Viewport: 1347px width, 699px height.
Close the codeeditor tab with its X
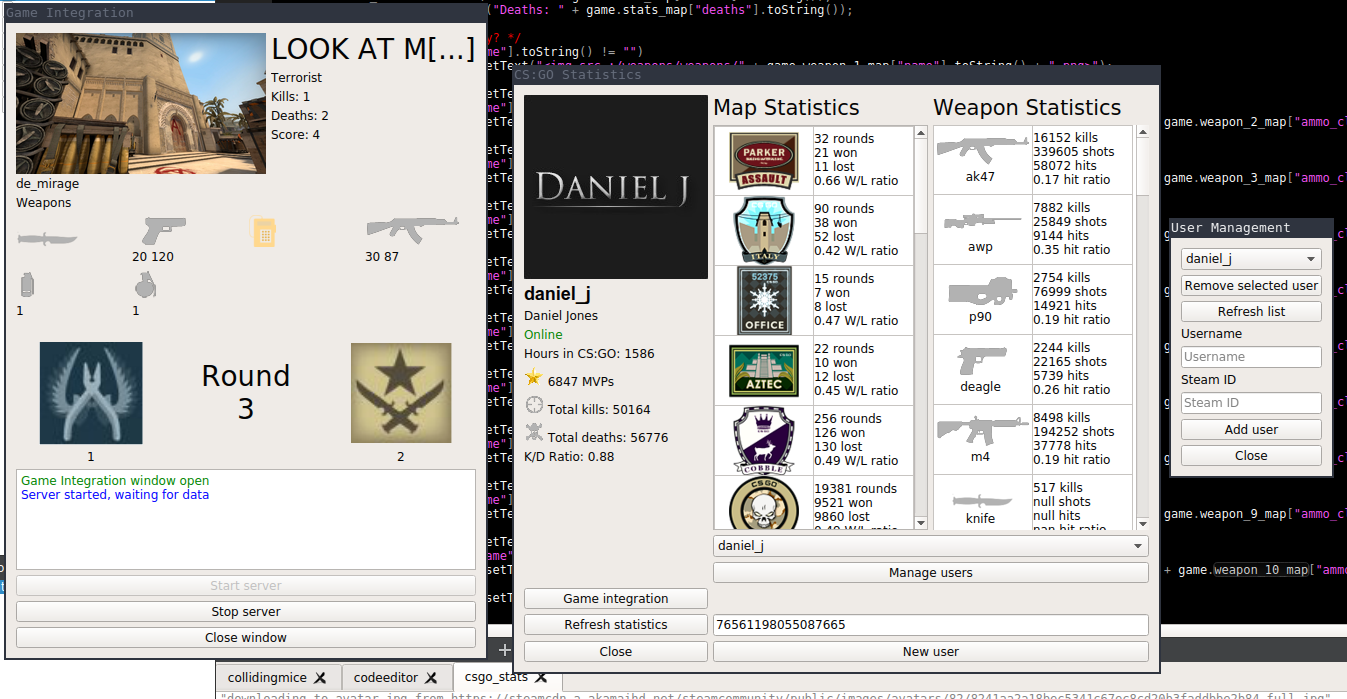pyautogui.click(x=431, y=678)
